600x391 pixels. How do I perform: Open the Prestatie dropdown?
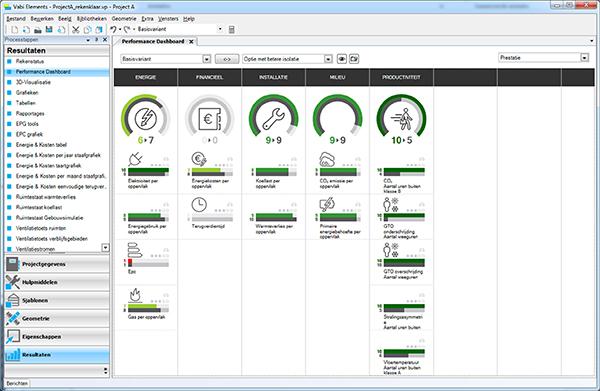click(x=584, y=58)
